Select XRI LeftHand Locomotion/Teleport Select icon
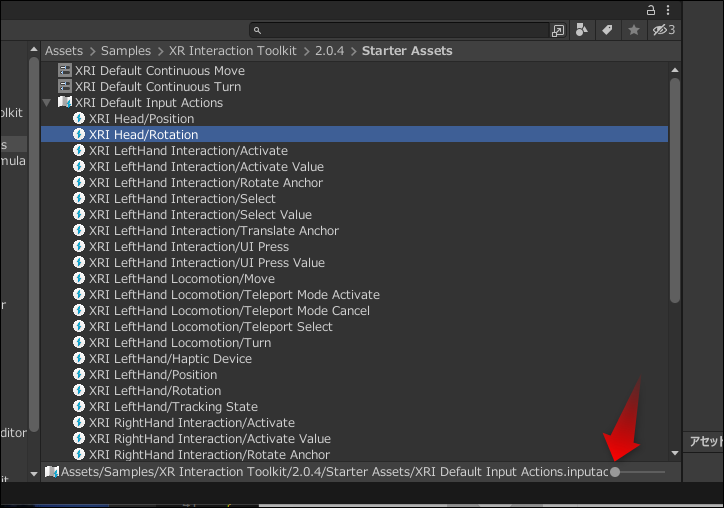Image resolution: width=724 pixels, height=508 pixels. coord(79,326)
